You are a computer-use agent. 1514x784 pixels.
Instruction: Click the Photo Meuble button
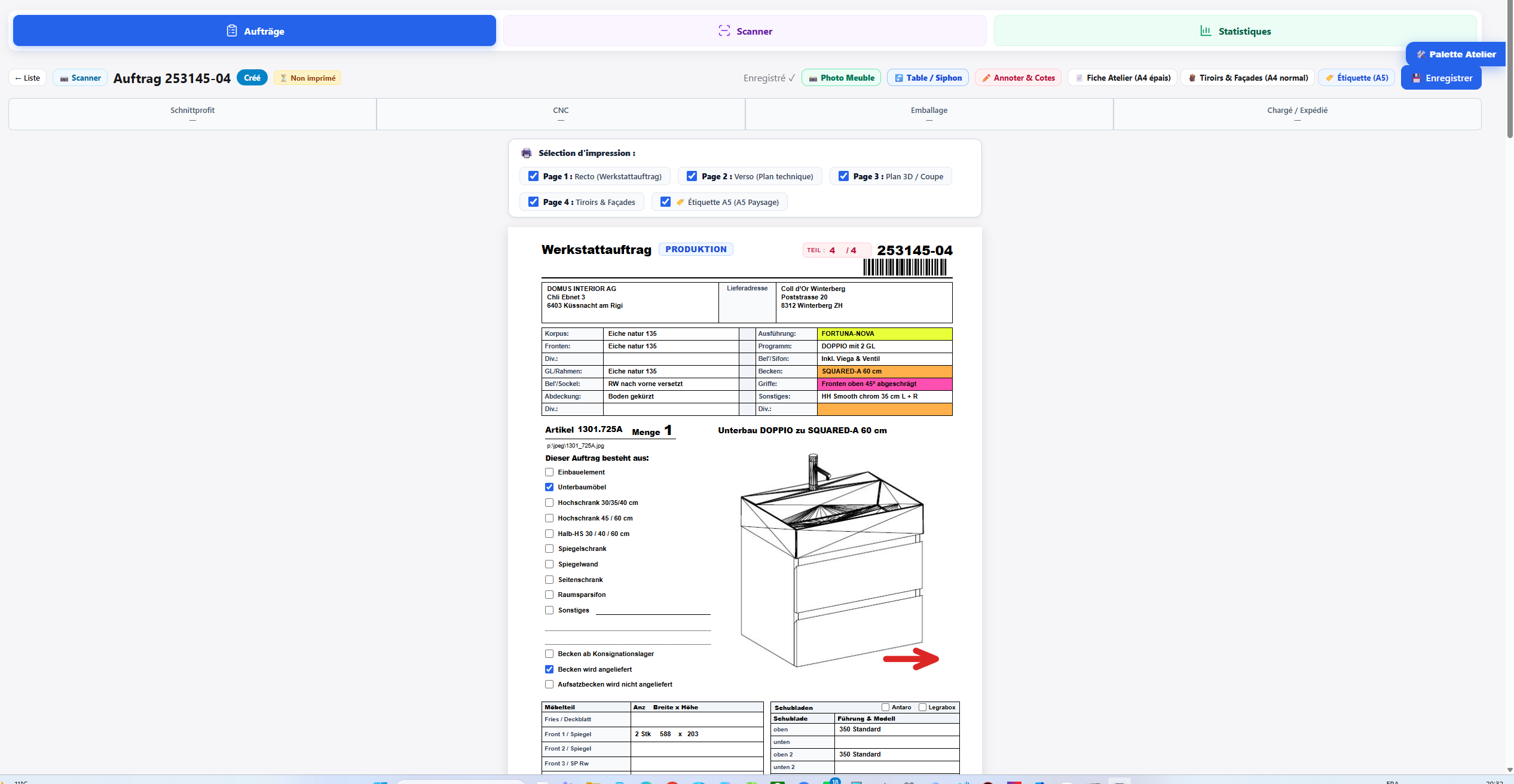click(x=841, y=78)
